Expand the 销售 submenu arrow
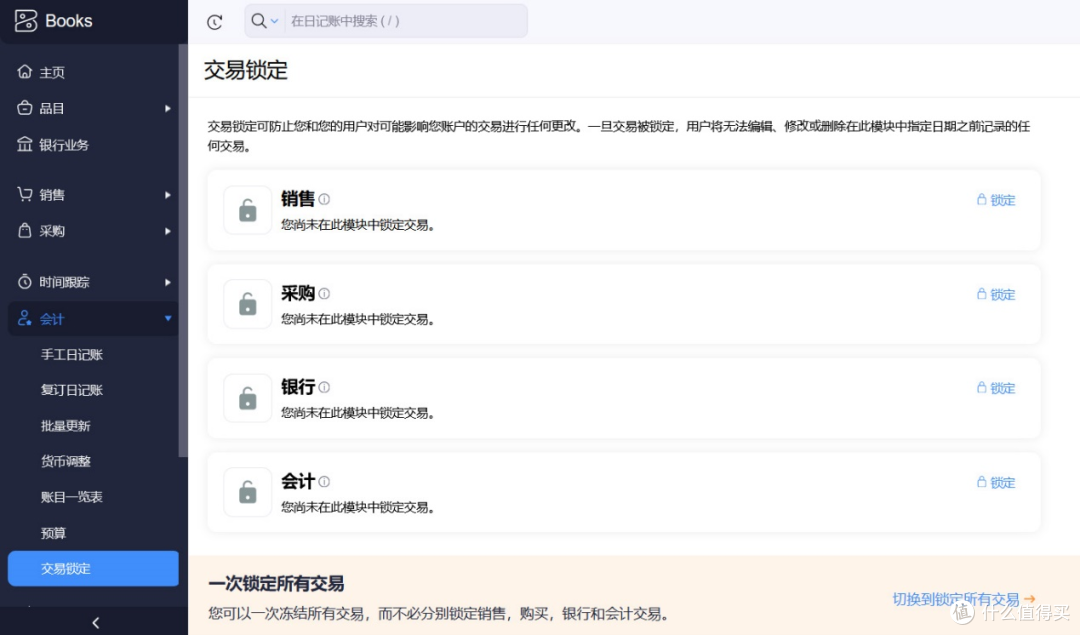The image size is (1080, 635). [x=167, y=195]
